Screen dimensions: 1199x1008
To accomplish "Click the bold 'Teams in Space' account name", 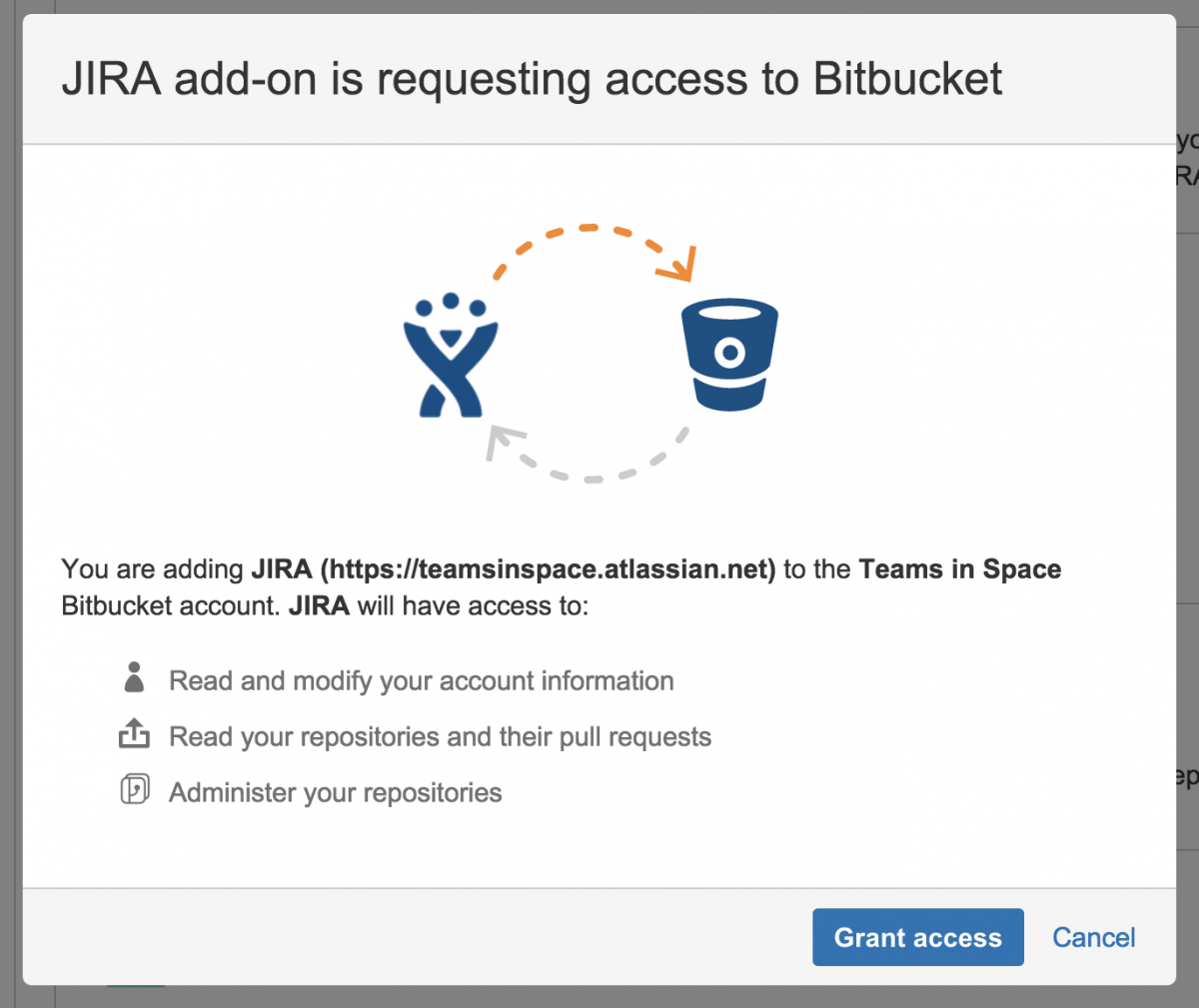I will 959,569.
